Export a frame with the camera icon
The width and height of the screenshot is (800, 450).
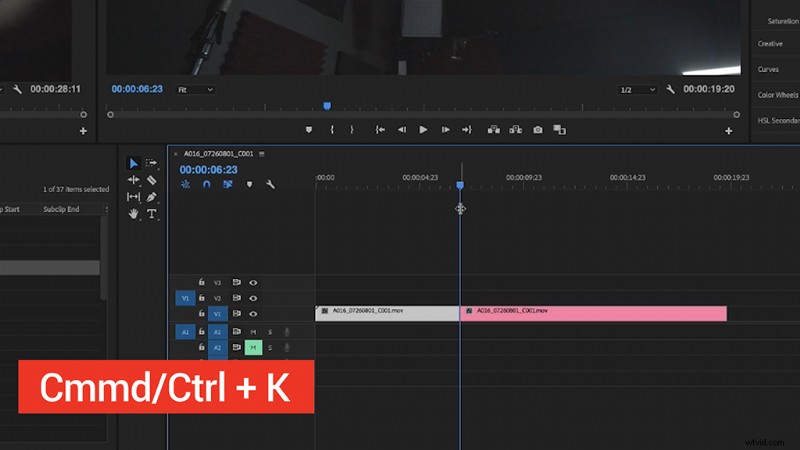coord(538,130)
